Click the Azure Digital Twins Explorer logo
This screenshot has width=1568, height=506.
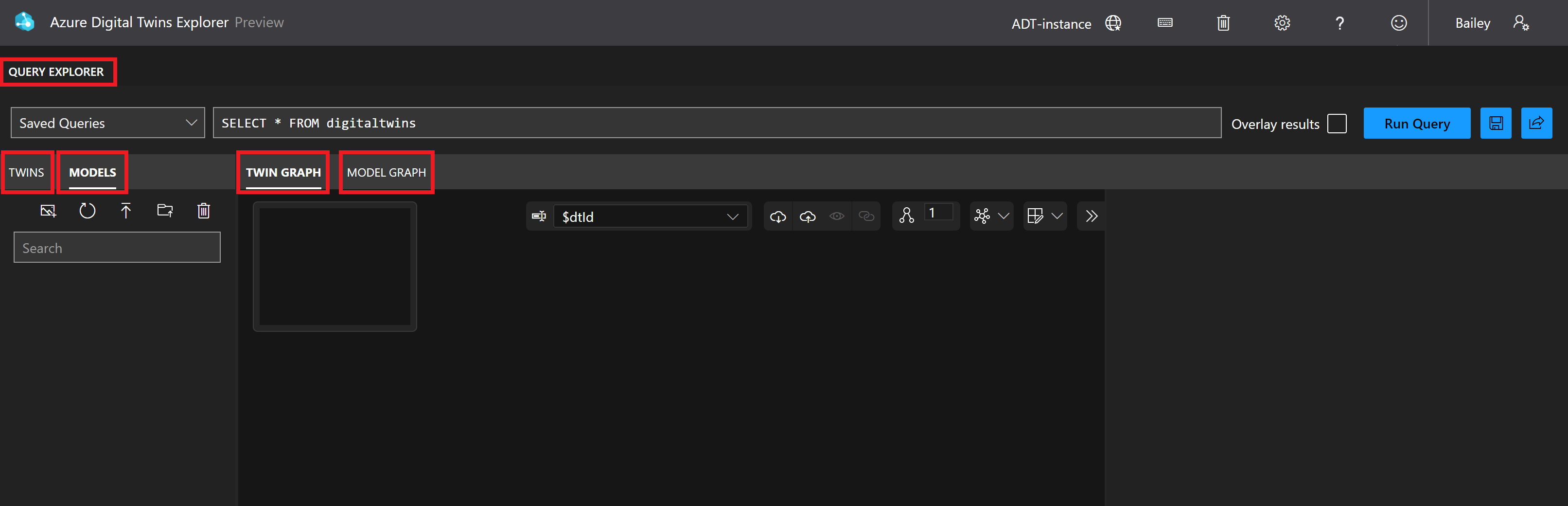tap(24, 22)
